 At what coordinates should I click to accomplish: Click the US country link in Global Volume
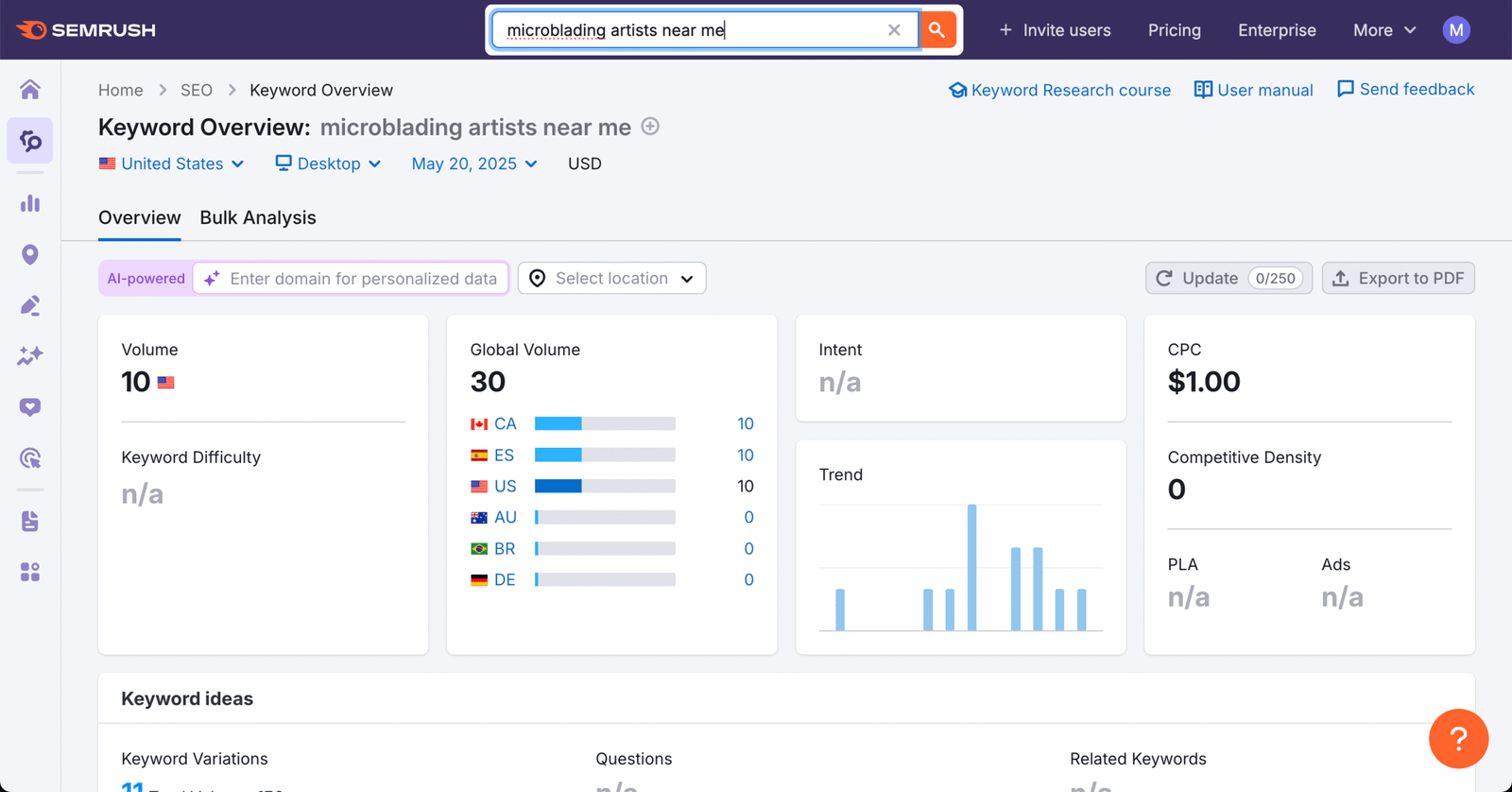coord(506,486)
